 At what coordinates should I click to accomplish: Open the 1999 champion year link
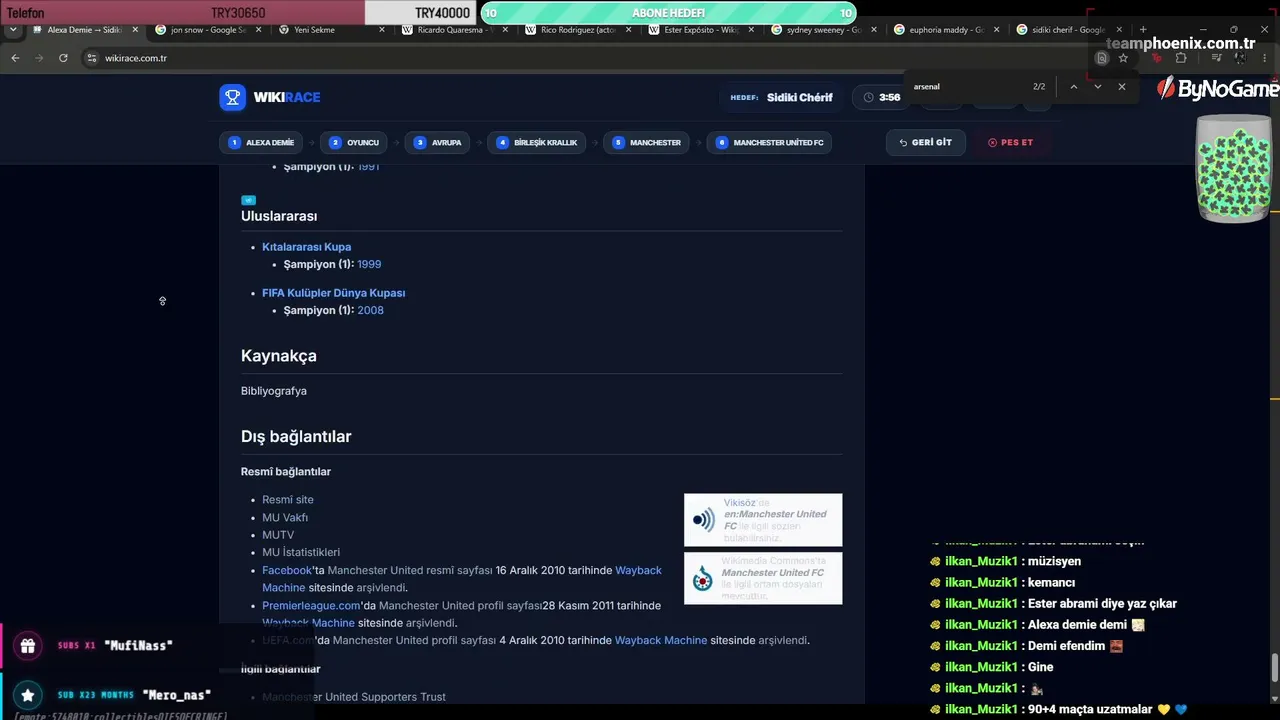[x=369, y=264]
